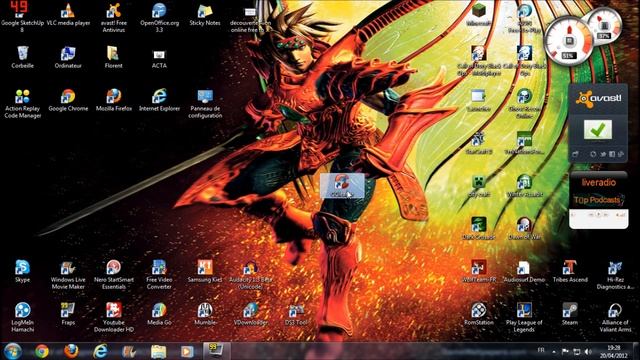Click the avast! gadget green checkmark
Viewport: 640px width, 360px height.
tap(598, 130)
